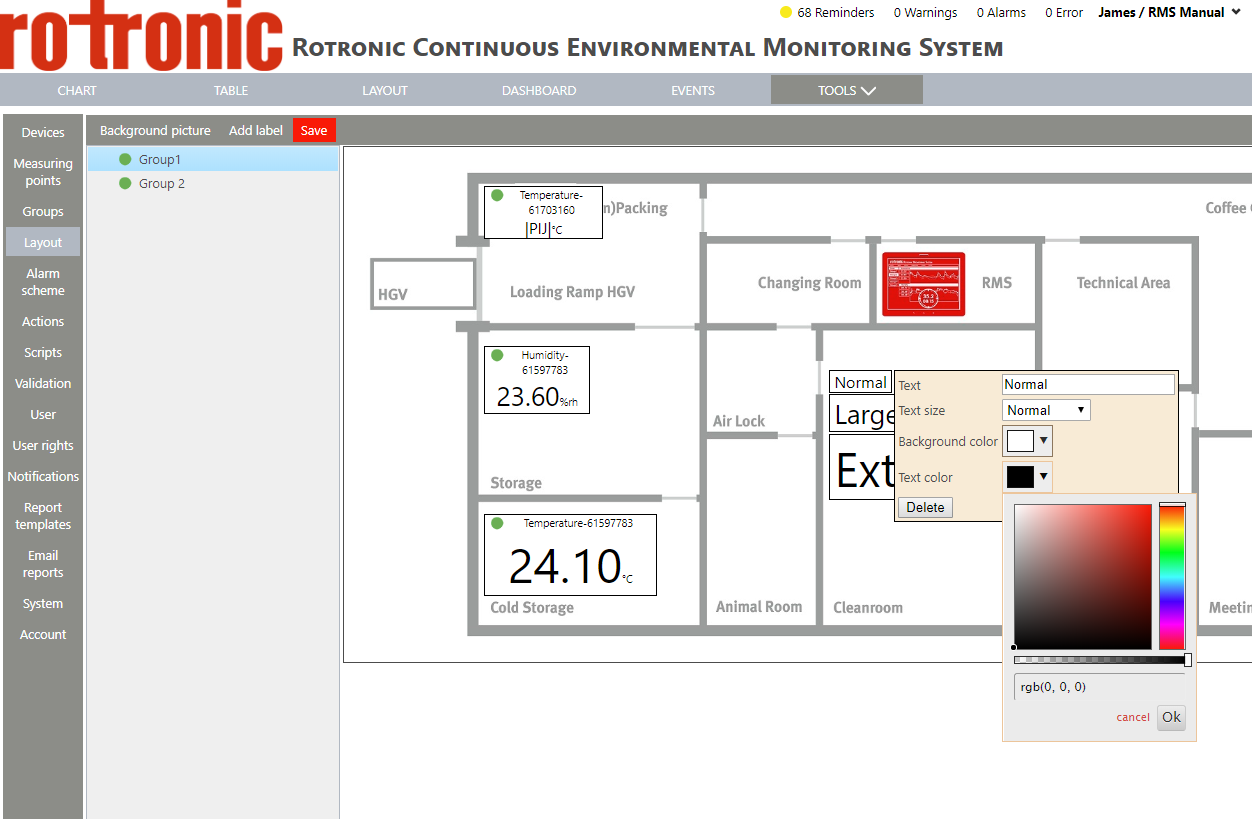Click the 0 Warnings status text
Screen dimensions: 1252x819
[925, 12]
